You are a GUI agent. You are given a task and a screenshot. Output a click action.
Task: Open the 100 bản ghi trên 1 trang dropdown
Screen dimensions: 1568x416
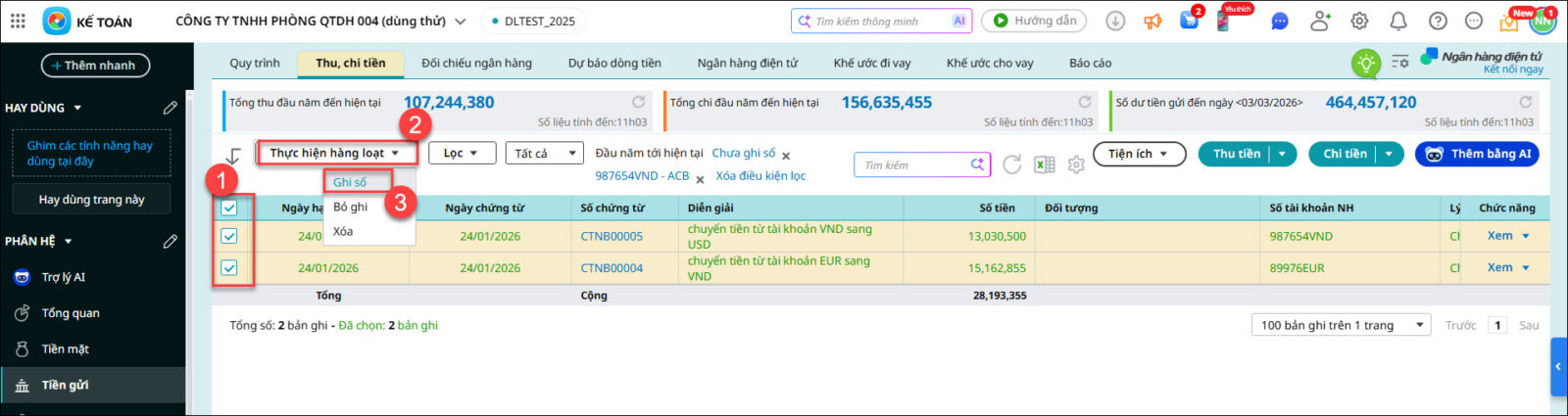(1340, 325)
